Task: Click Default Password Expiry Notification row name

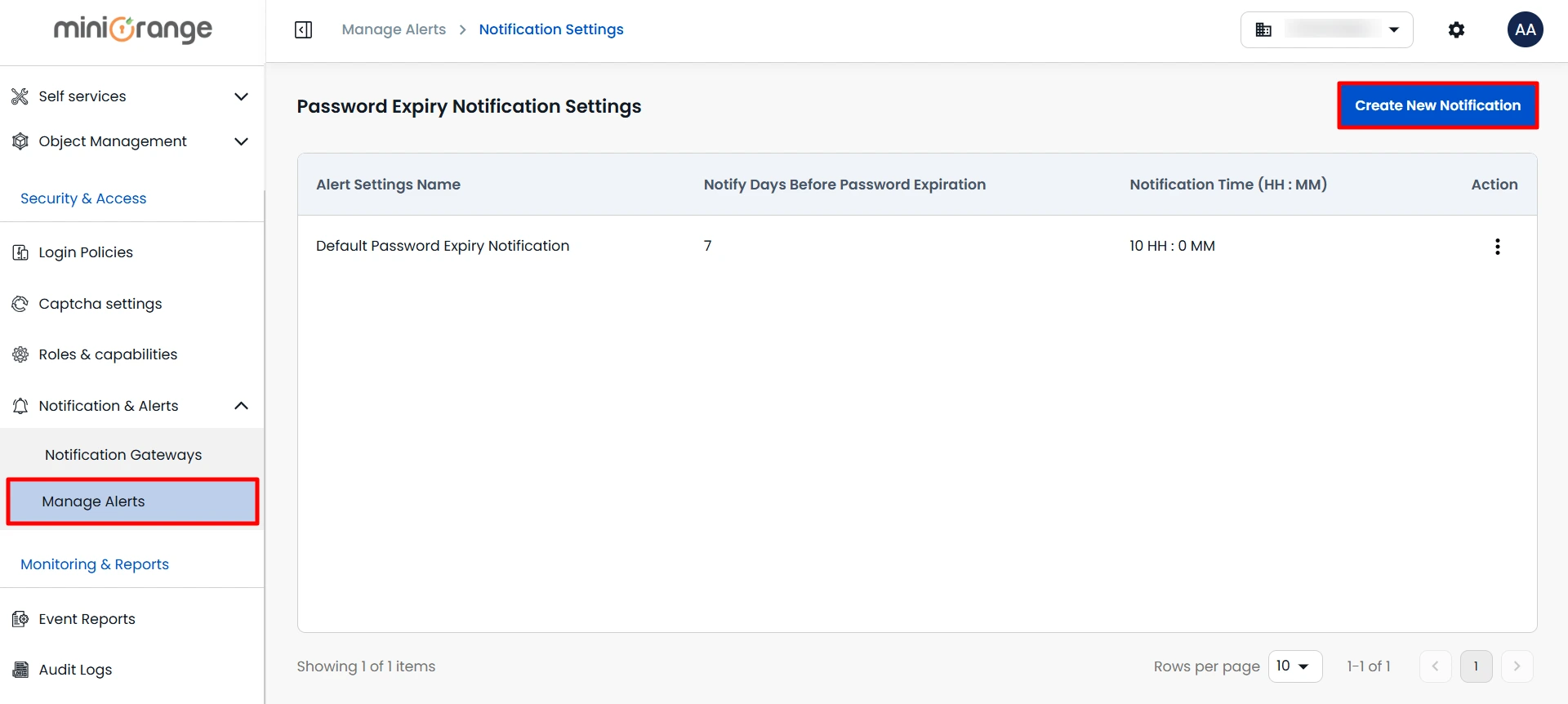Action: [443, 246]
